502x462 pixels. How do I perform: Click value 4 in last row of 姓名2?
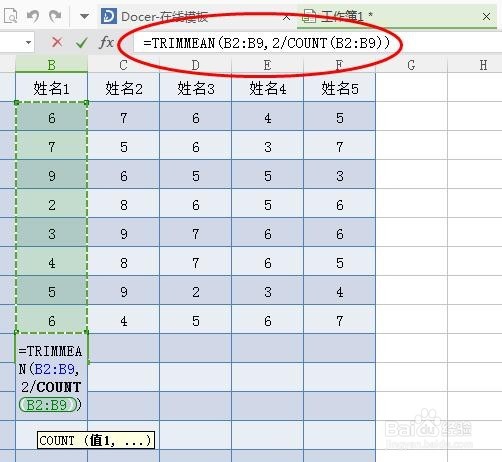click(124, 321)
